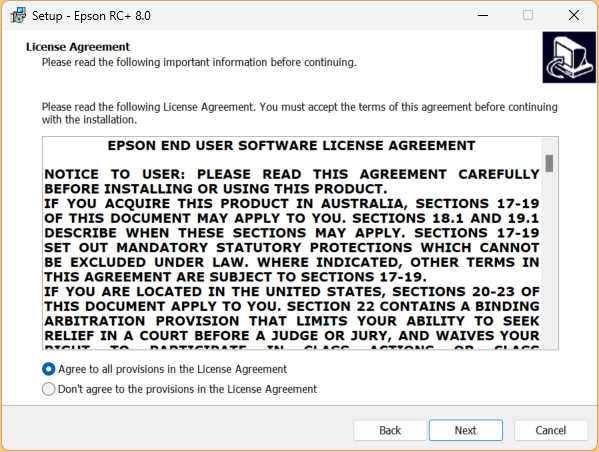599x452 pixels.
Task: Click the line 'THIS AGREEMENT ARE SUBJECT TO SECTIONS 17-19.'
Action: [235, 277]
